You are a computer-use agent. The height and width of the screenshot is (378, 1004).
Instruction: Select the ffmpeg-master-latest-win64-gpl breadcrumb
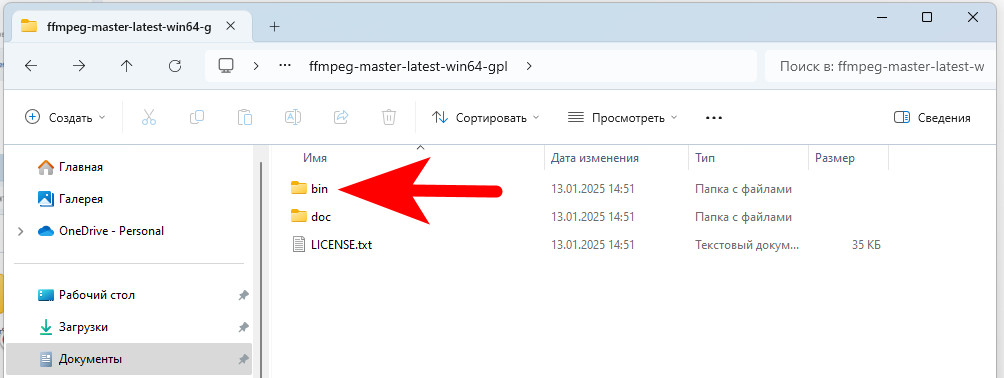pyautogui.click(x=408, y=66)
